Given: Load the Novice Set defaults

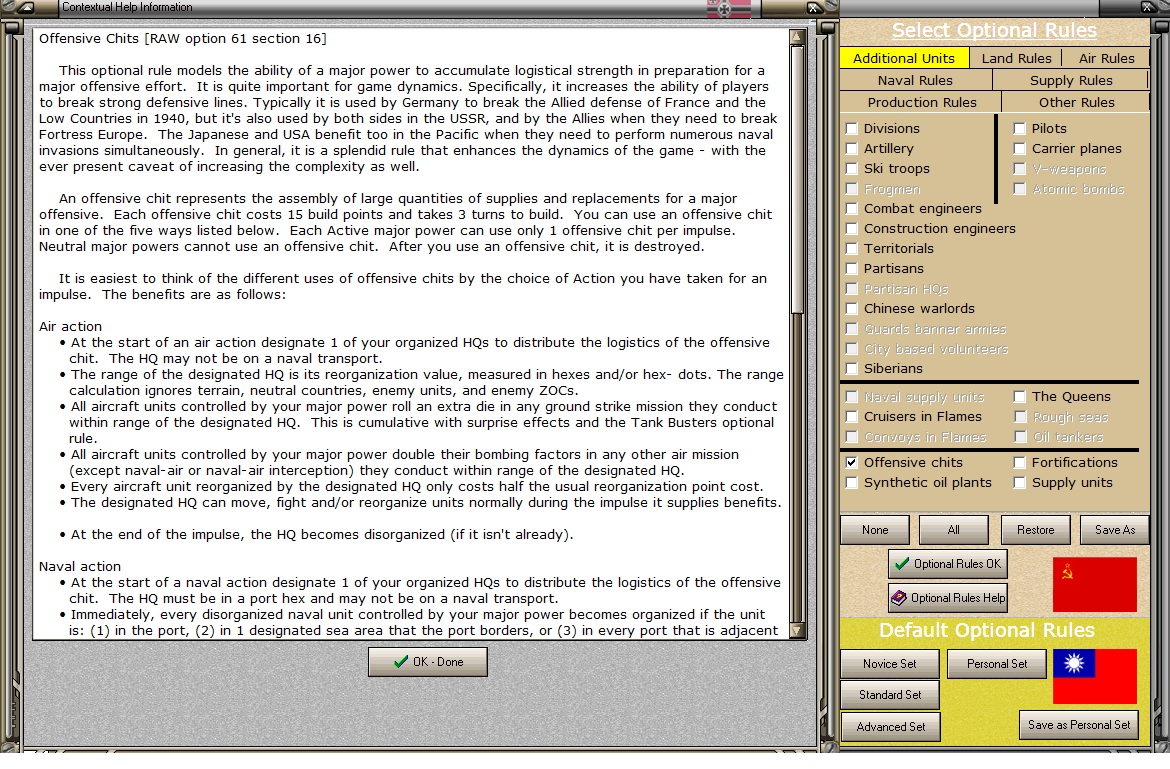Looking at the screenshot, I should point(889,664).
